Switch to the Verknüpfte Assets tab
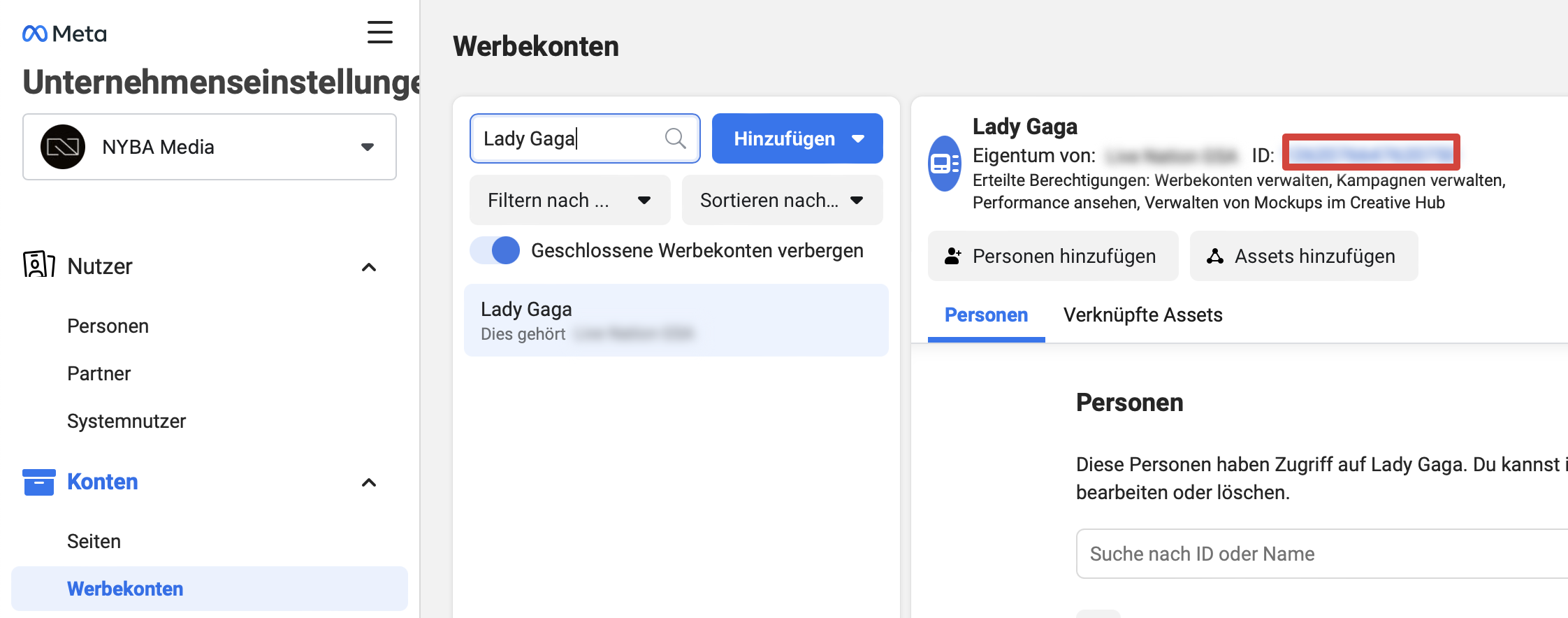 tap(1142, 315)
